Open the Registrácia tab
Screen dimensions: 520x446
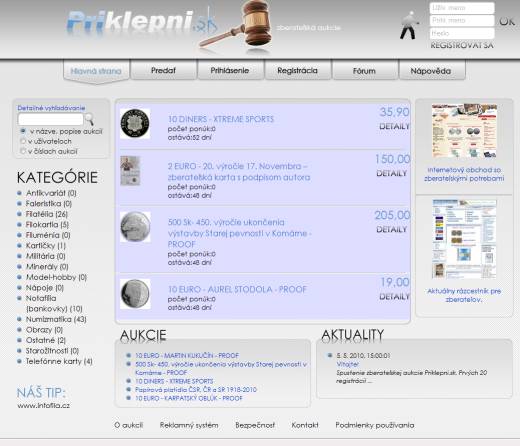coord(297,70)
